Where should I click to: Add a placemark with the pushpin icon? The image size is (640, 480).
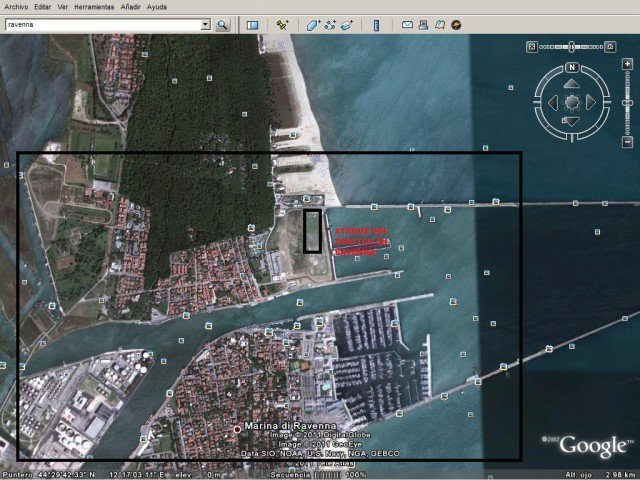coord(283,24)
